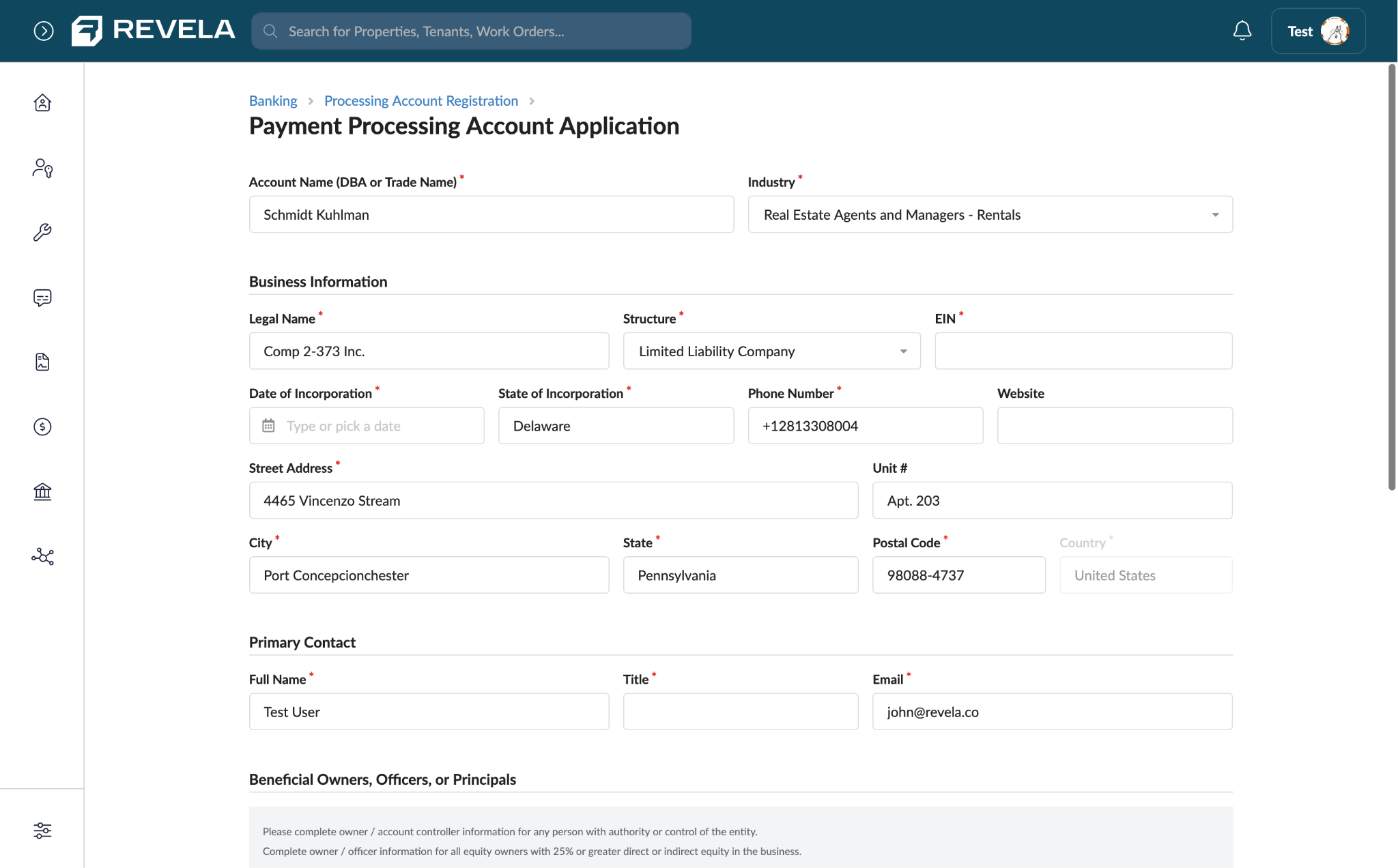Focus the global search field
This screenshot has width=1398, height=868.
click(471, 31)
